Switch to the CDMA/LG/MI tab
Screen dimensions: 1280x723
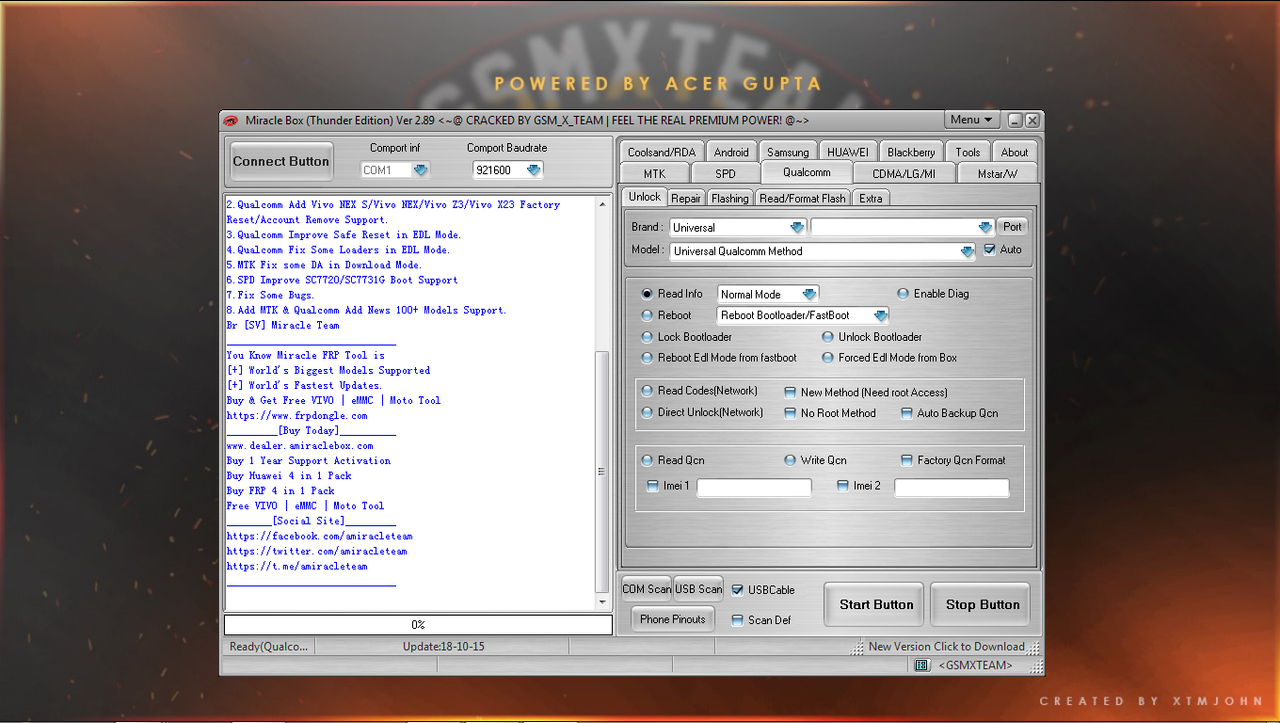point(904,174)
